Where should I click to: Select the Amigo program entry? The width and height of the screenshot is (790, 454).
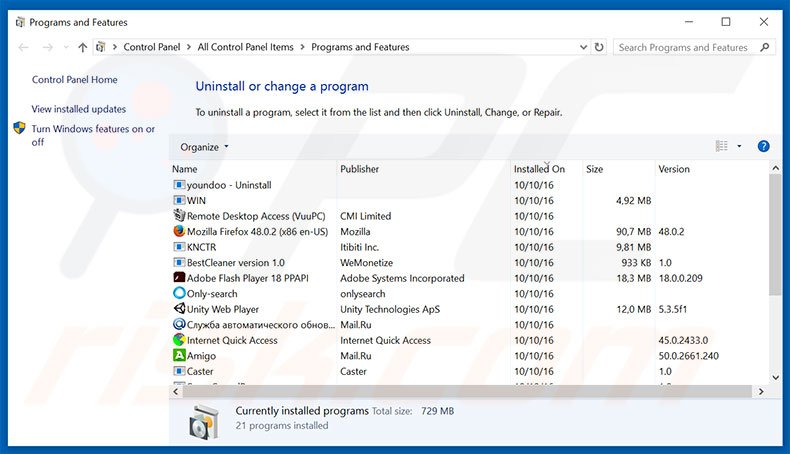point(202,356)
